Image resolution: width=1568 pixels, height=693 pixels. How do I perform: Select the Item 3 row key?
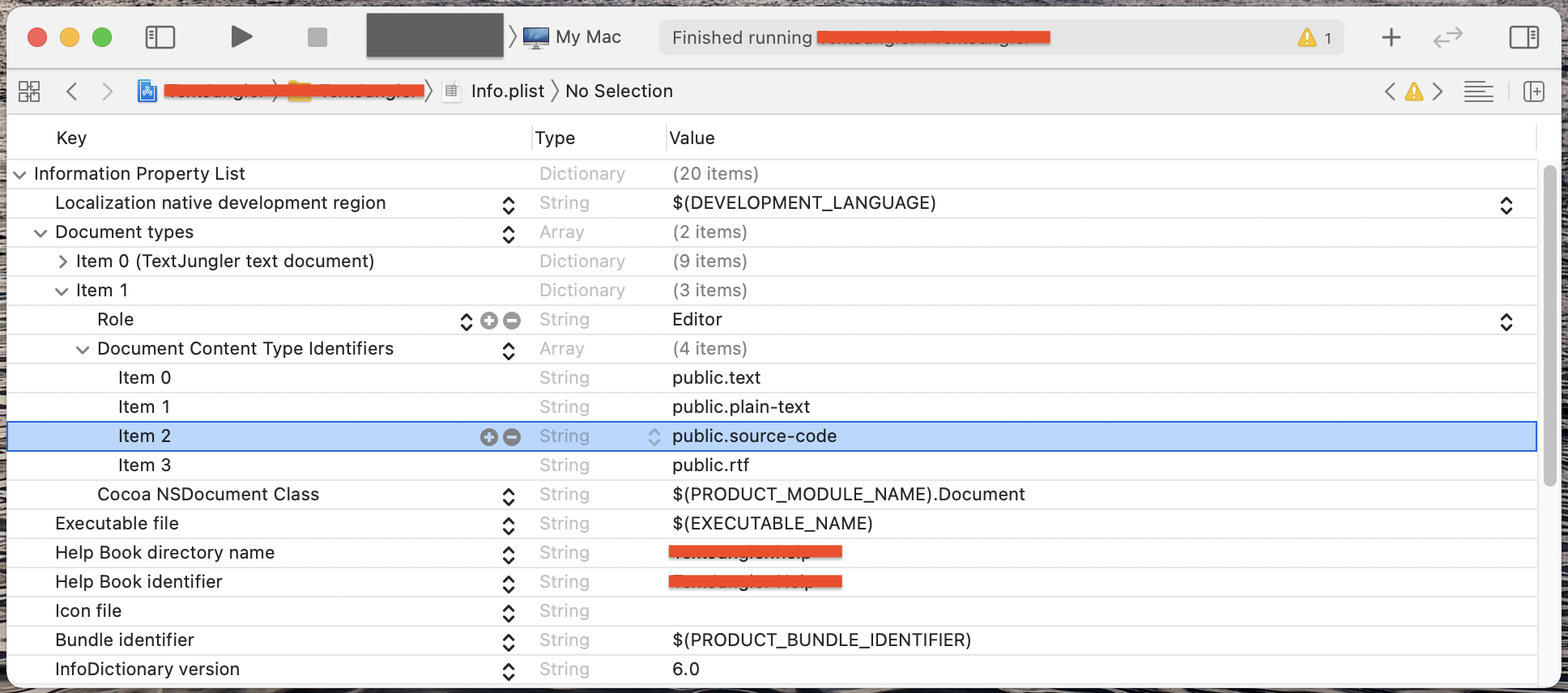pos(144,466)
